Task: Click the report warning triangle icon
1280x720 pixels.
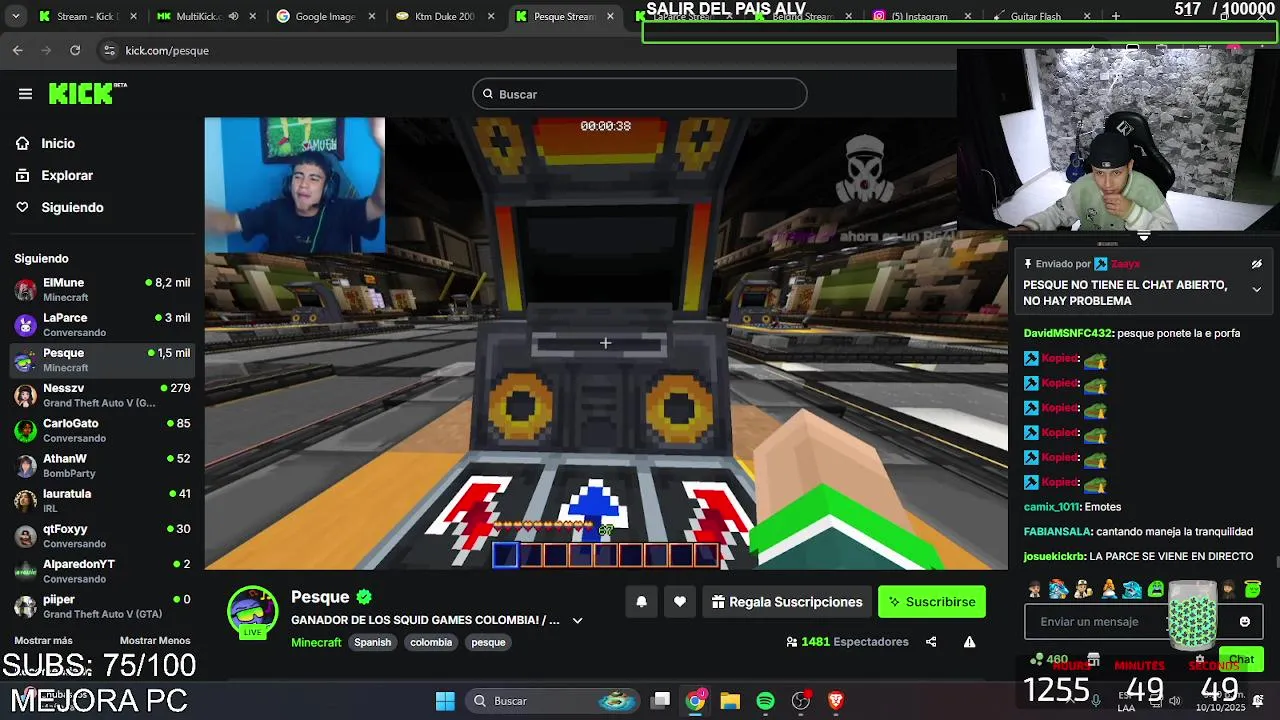Action: (x=969, y=642)
